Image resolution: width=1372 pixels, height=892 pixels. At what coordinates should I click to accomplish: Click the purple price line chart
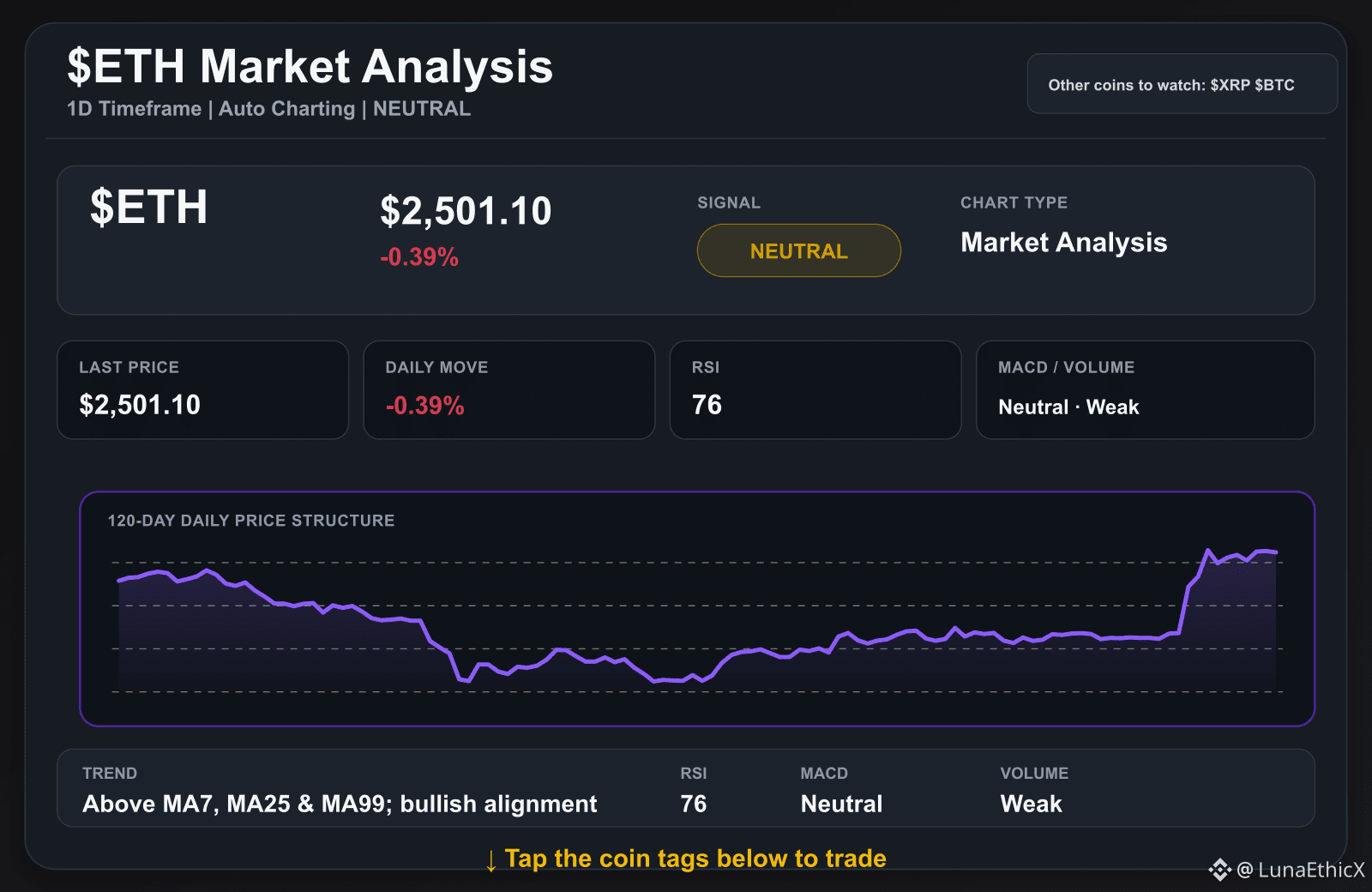click(697, 618)
